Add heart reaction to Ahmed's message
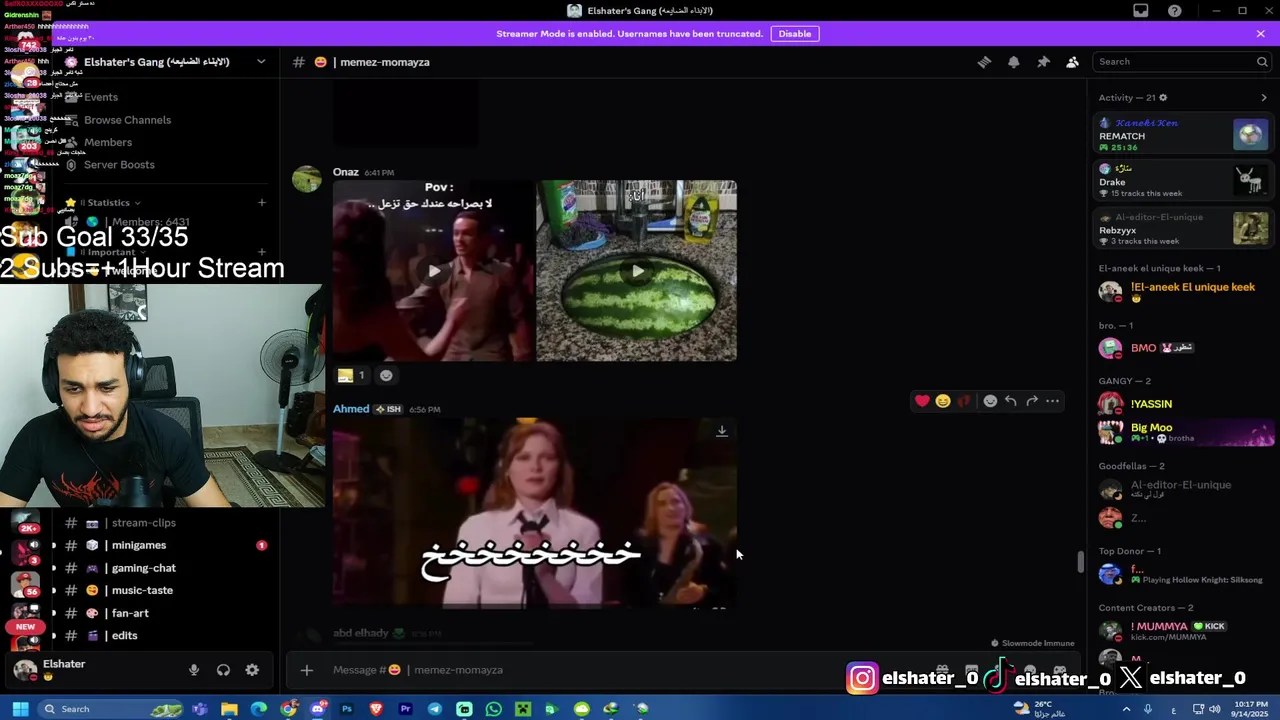1280x720 pixels. click(x=922, y=401)
